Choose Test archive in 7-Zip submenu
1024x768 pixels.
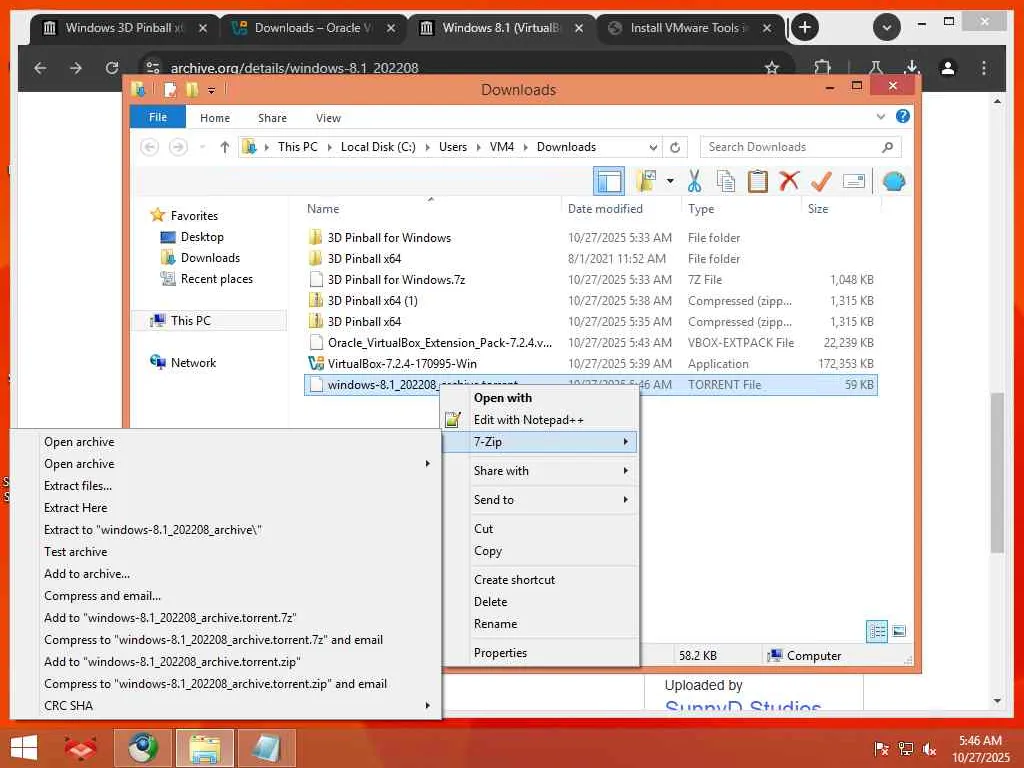(x=225, y=552)
